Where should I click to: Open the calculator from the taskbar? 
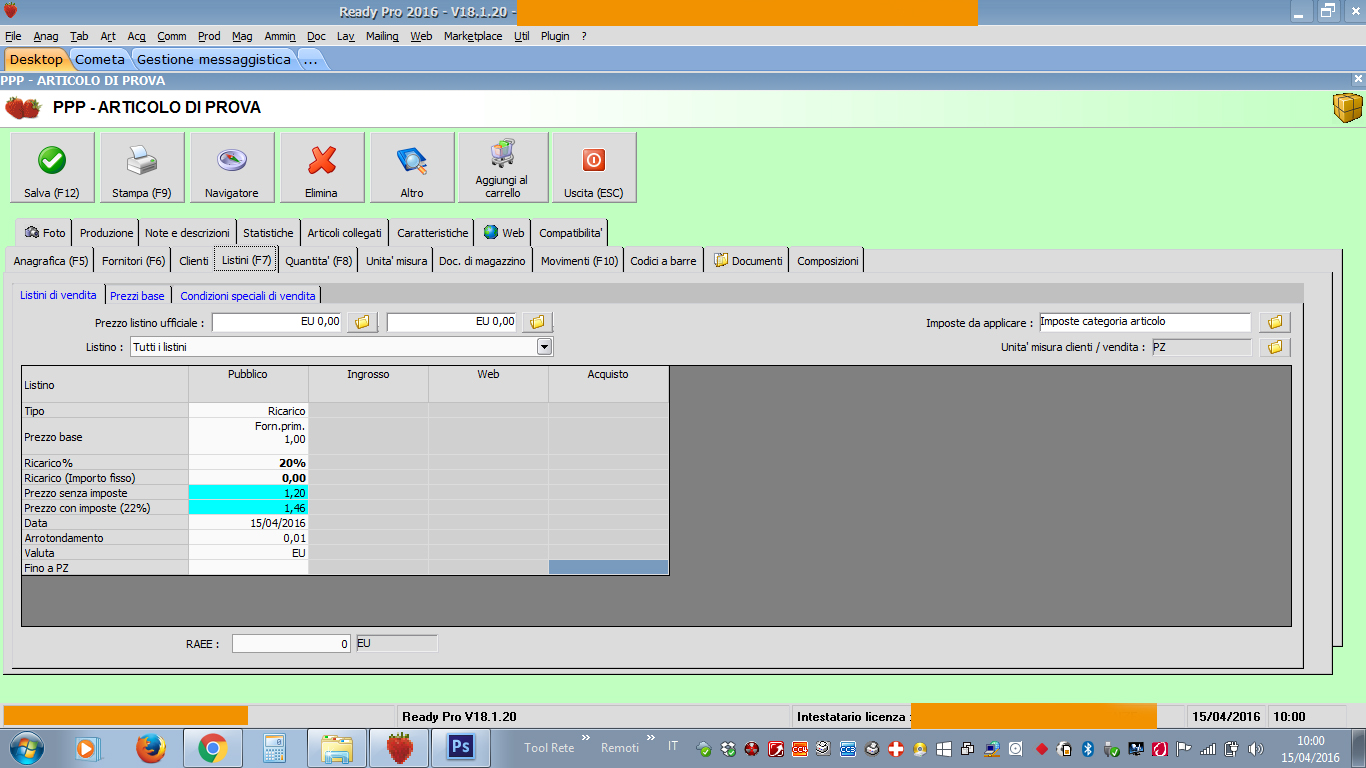pyautogui.click(x=274, y=747)
